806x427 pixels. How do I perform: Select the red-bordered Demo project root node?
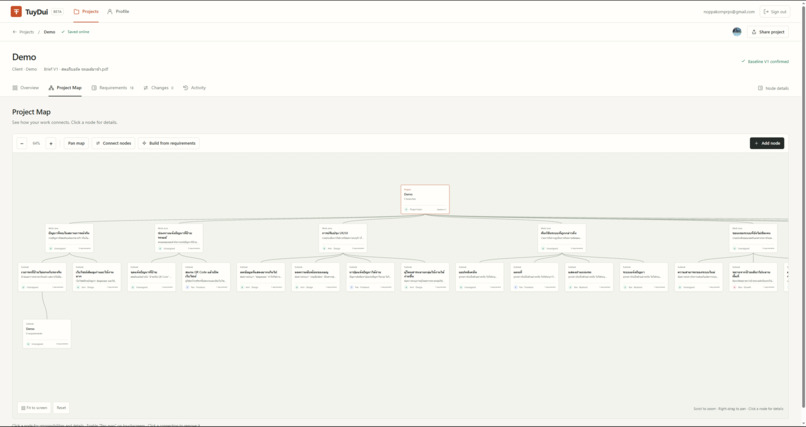425,199
